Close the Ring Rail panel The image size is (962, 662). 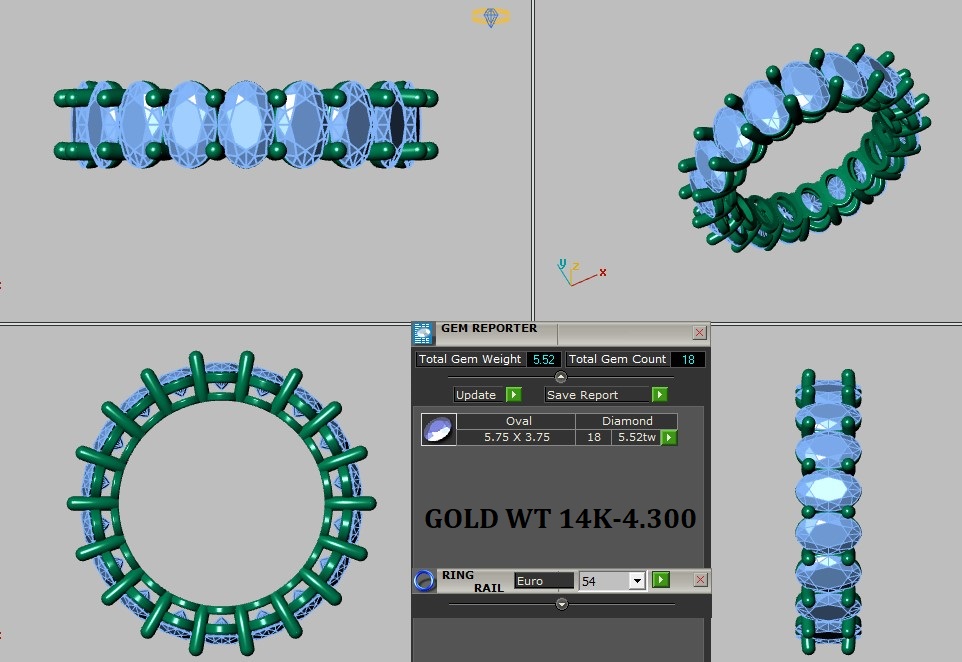coord(700,580)
